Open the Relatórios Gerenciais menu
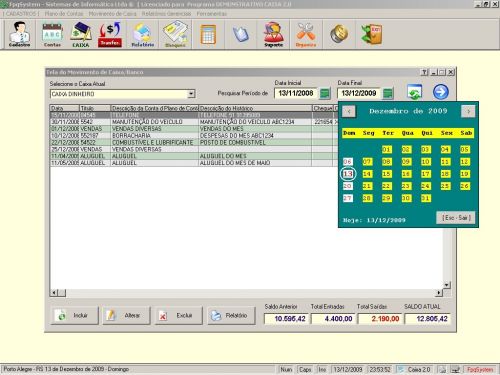The image size is (500, 375). (166, 14)
